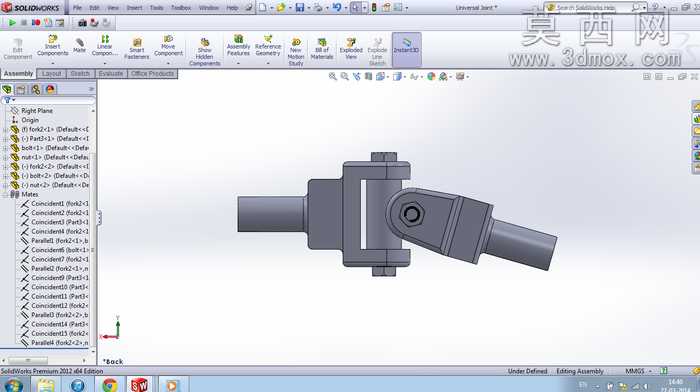700x392 pixels.
Task: Click Zoom to Fit icon
Action: tap(333, 77)
